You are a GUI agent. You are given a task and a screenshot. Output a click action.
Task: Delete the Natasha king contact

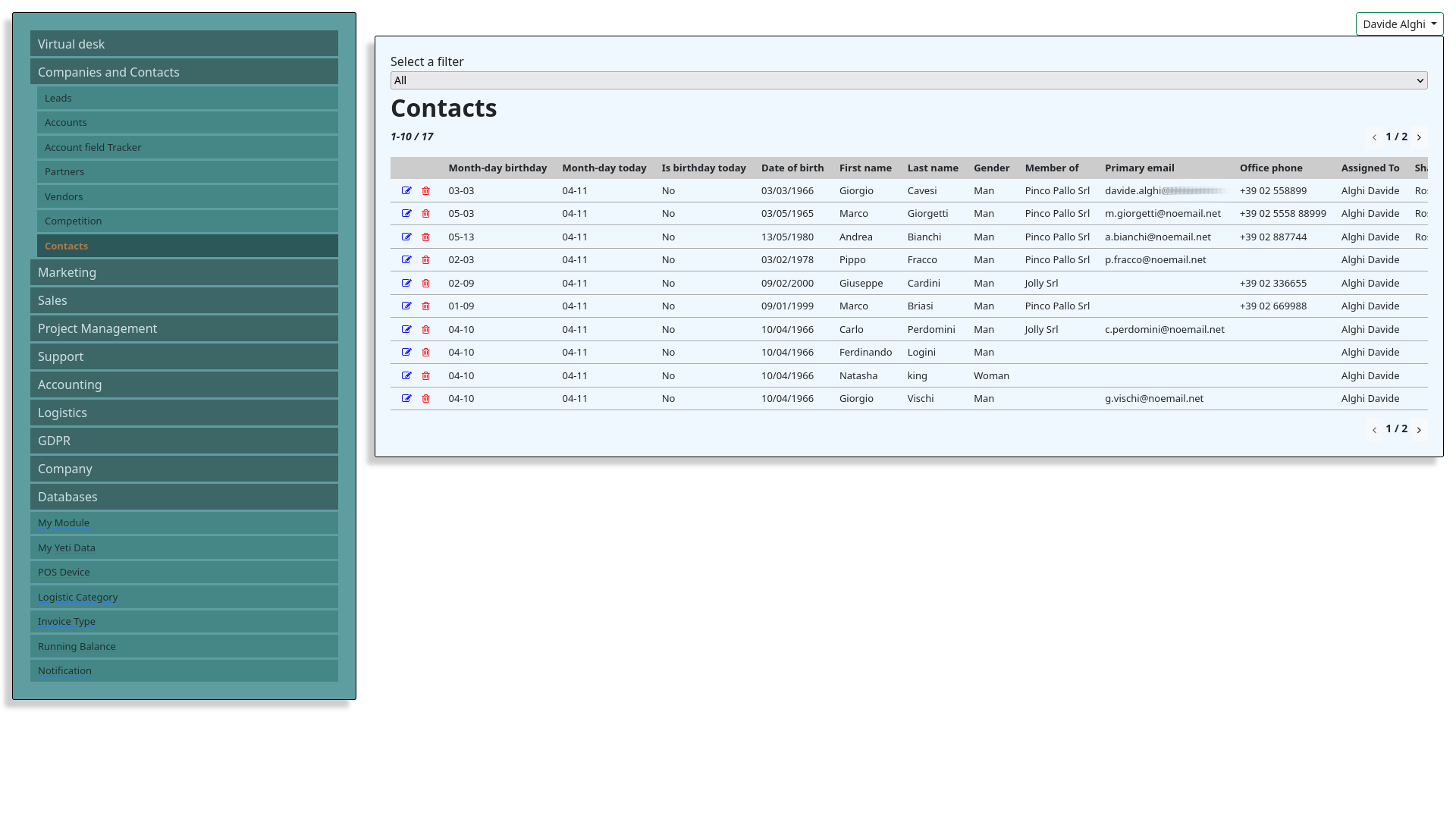425,375
